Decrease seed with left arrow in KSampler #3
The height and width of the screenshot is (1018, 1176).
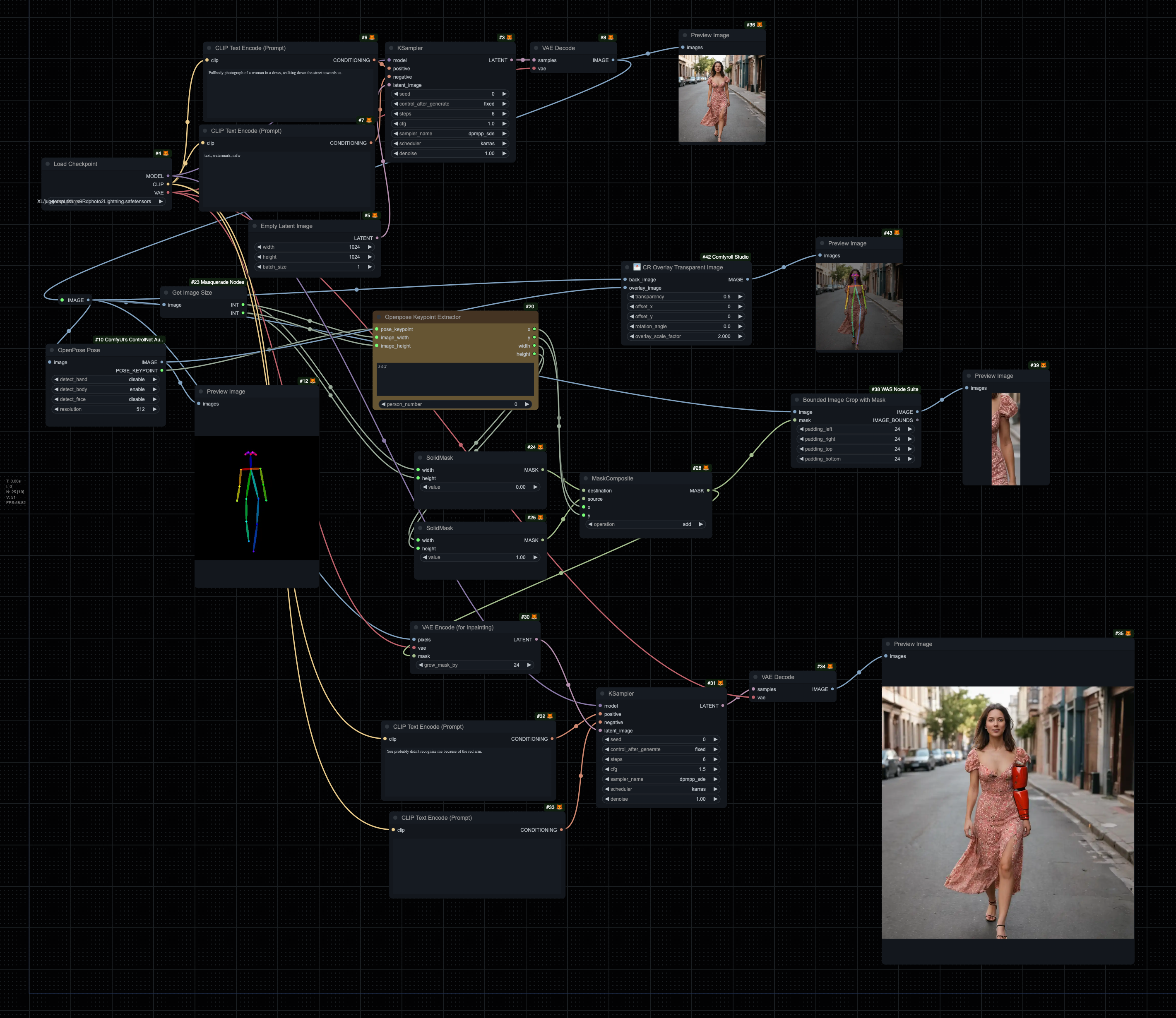click(x=396, y=94)
